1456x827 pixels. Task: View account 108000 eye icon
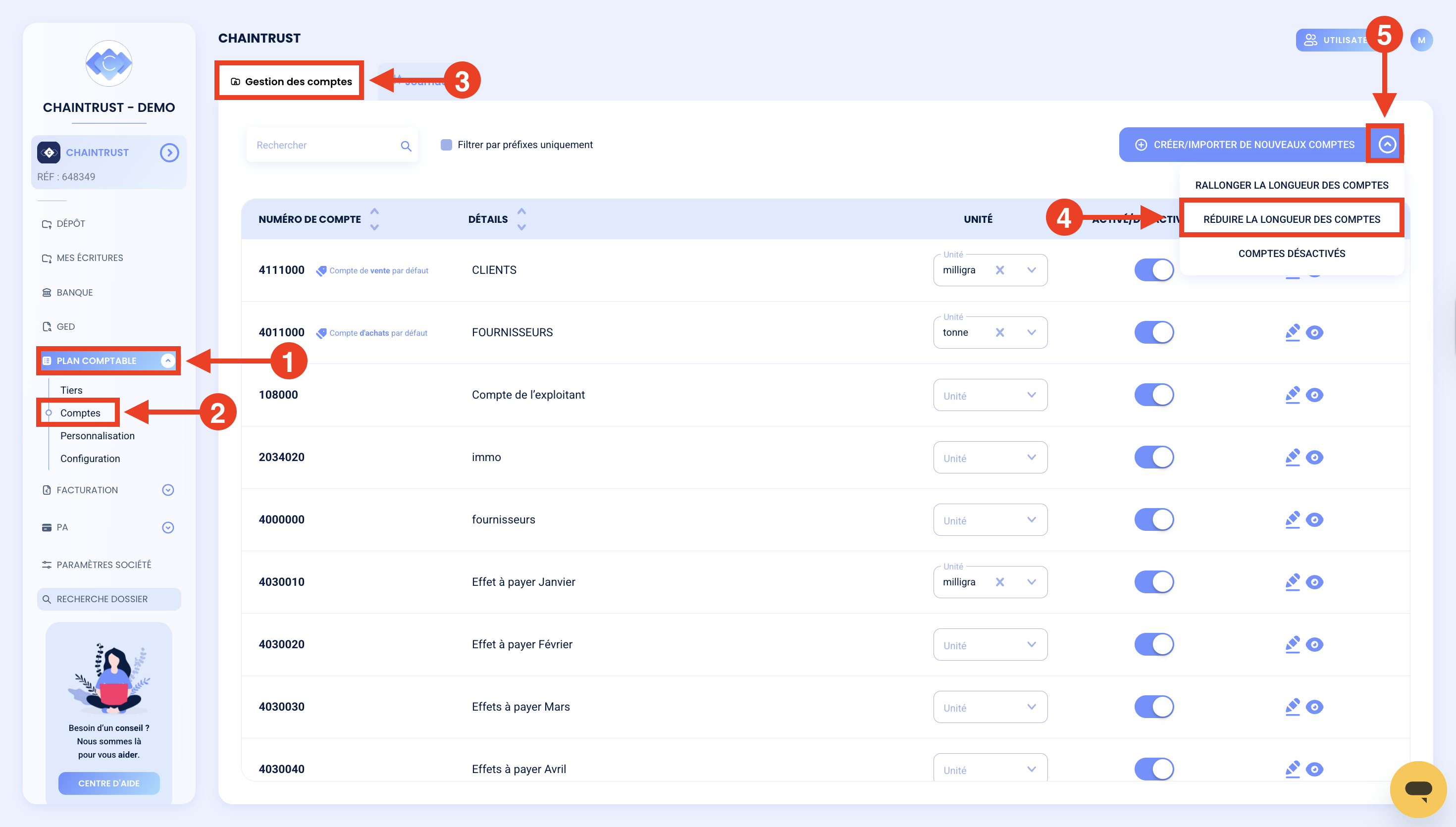(1314, 395)
